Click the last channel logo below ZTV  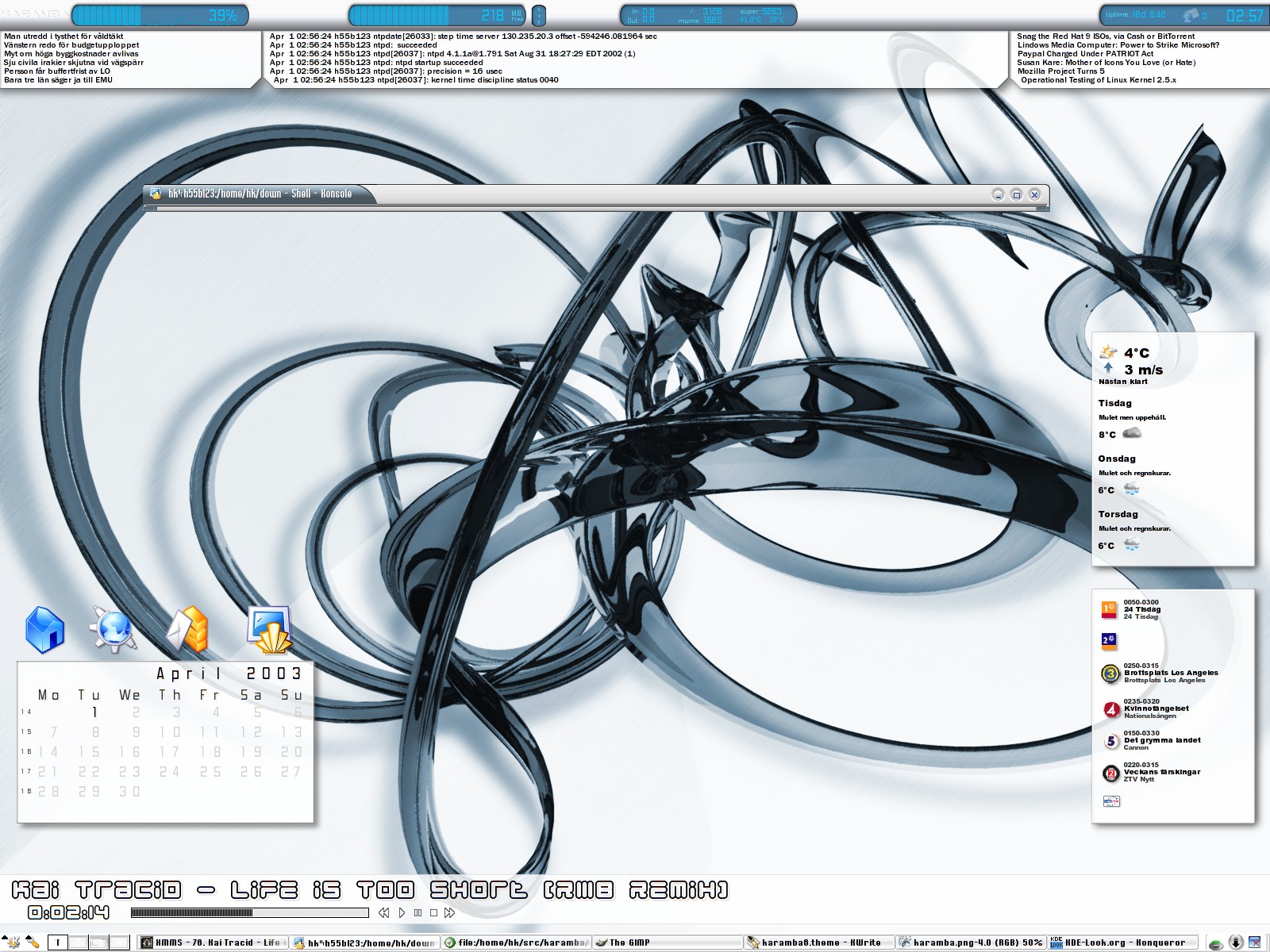1111,801
